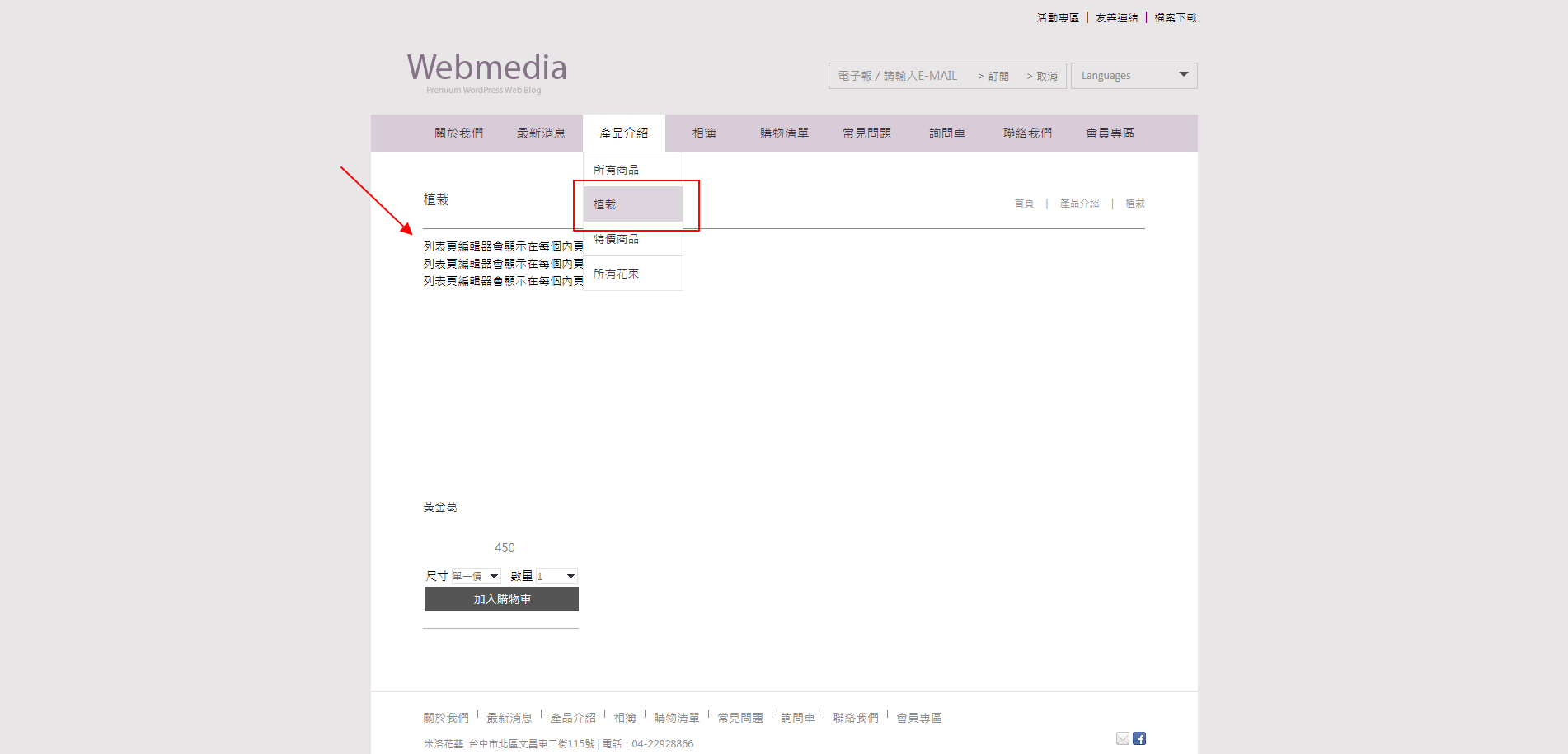Open the 檔案下載 top link

pyautogui.click(x=1175, y=17)
